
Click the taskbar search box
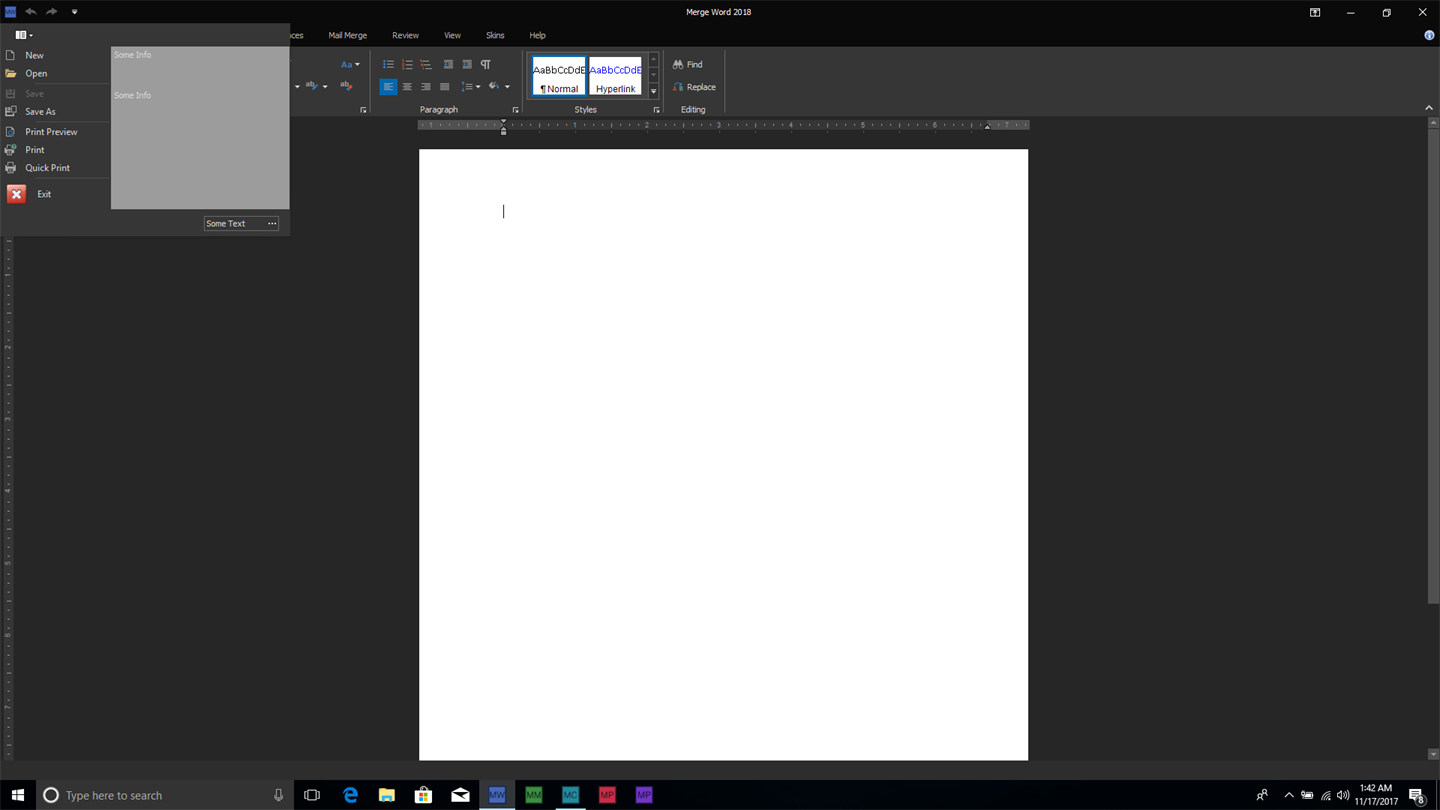165,795
